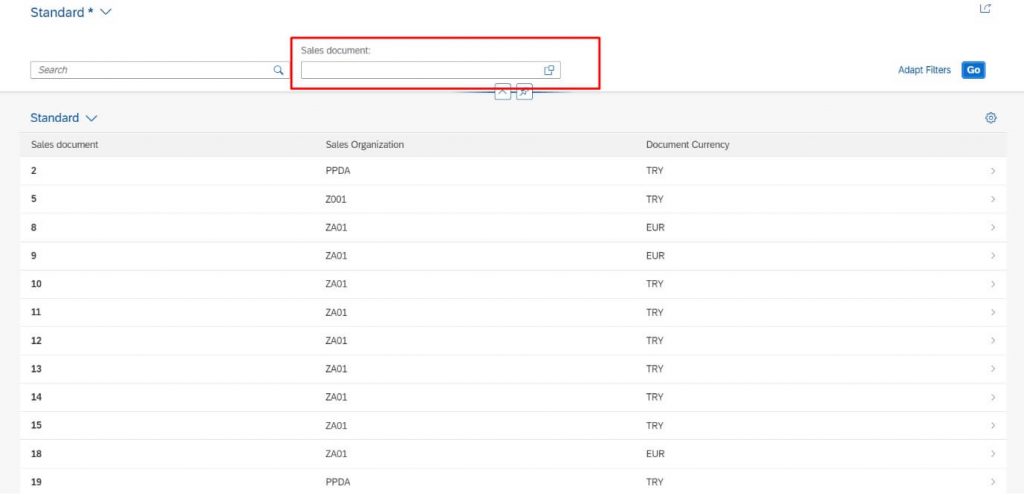Click the Sales Organization column header
This screenshot has width=1024, height=495.
coord(364,145)
